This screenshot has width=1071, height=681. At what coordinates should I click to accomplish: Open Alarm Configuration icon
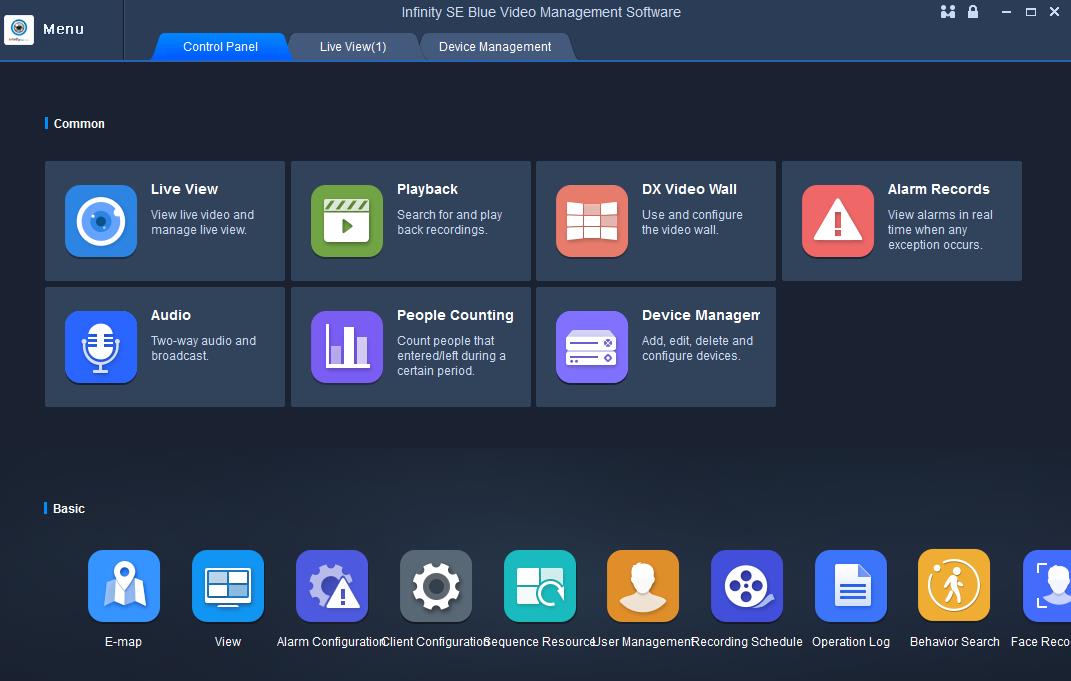click(x=332, y=586)
